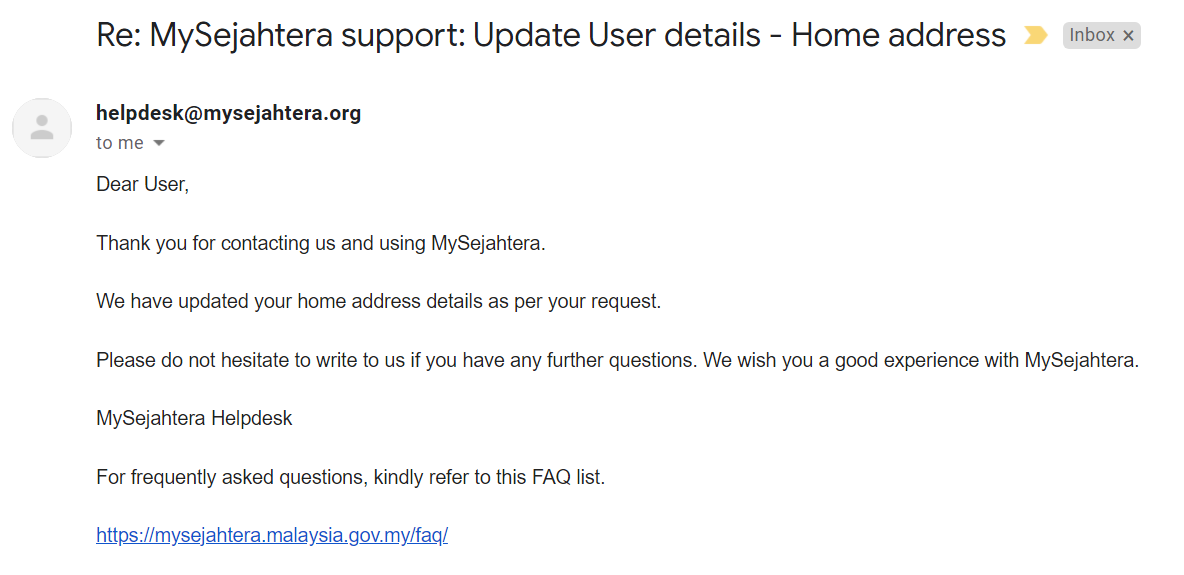Remove the Inbox label using its x

(x=1128, y=36)
